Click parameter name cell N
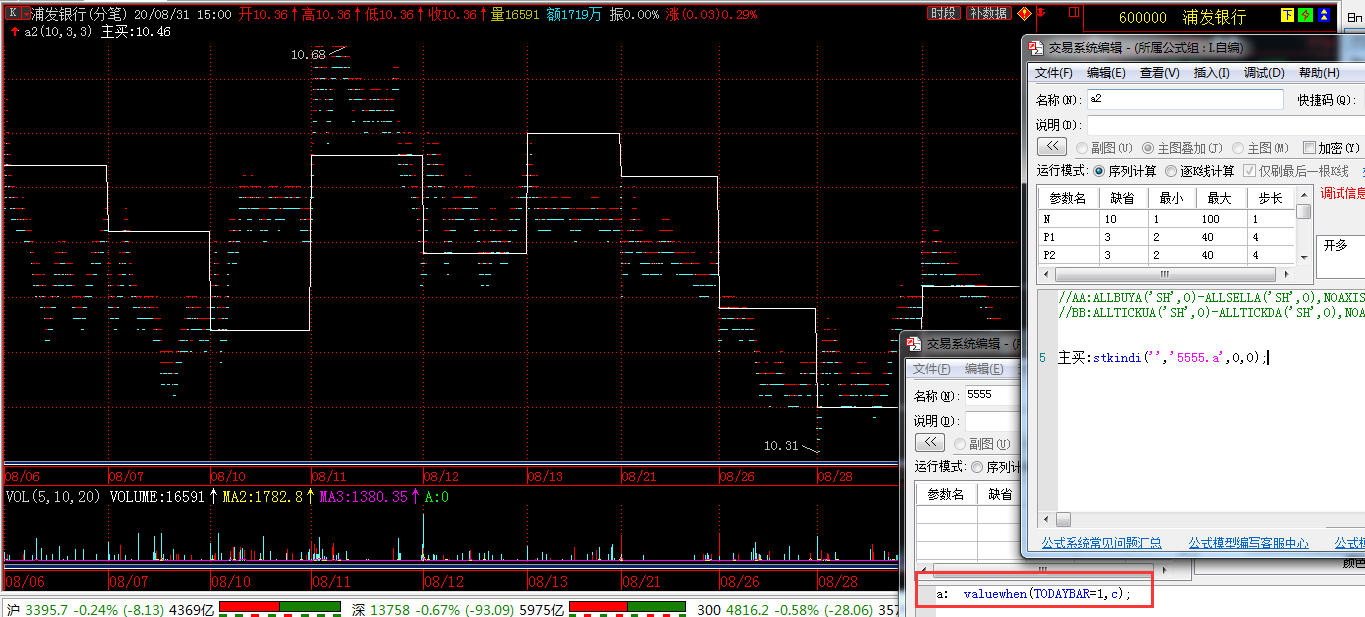Viewport: 1365px width, 617px height. pos(1068,219)
